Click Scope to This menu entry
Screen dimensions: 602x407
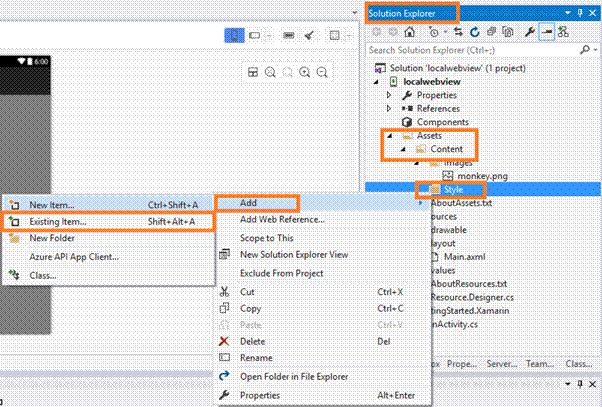pyautogui.click(x=322, y=238)
